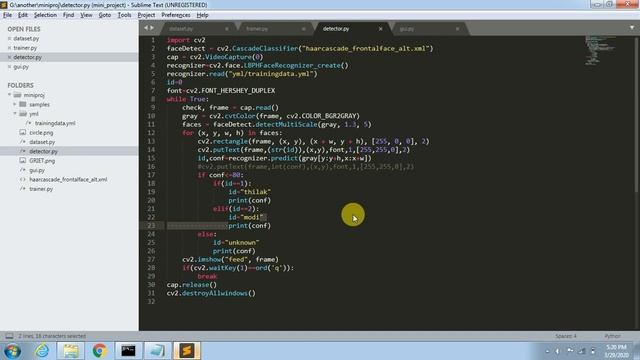
Task: Open Google Chrome from the taskbar
Action: tap(100, 351)
